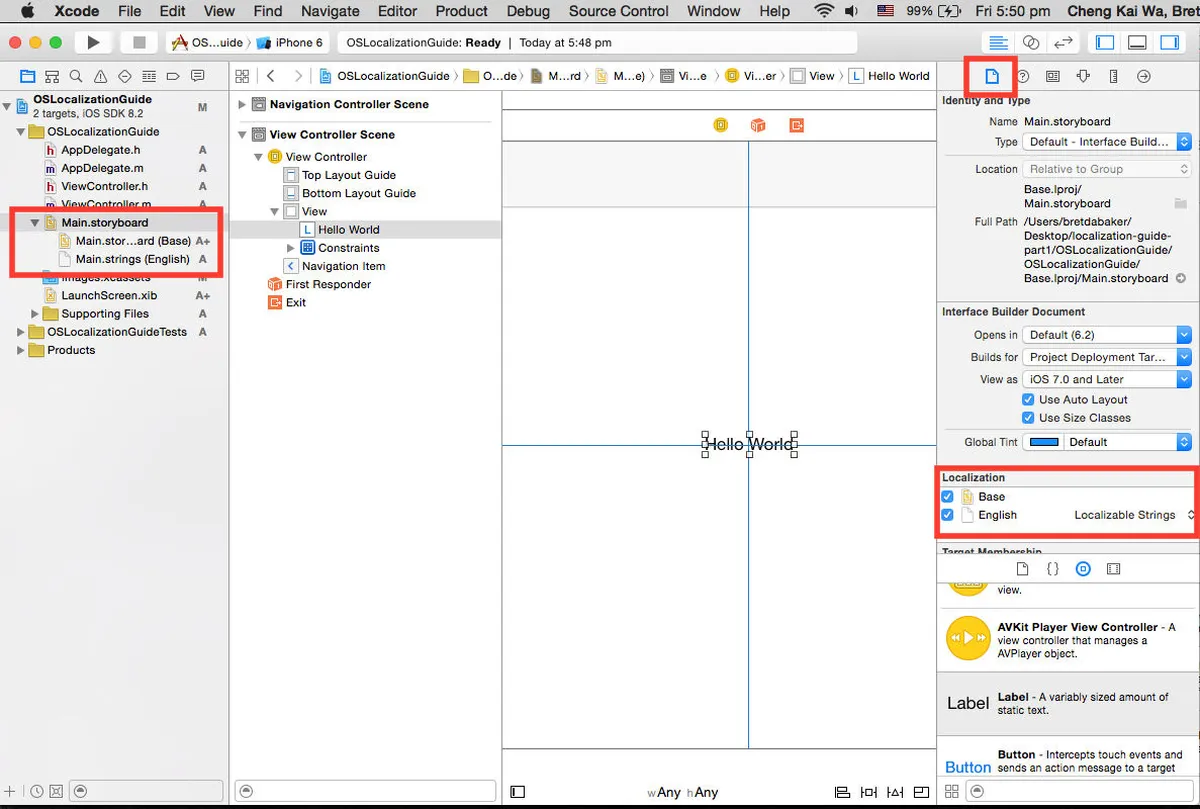This screenshot has width=1200, height=809.
Task: Expand the Constraints outline item
Action: click(x=291, y=248)
